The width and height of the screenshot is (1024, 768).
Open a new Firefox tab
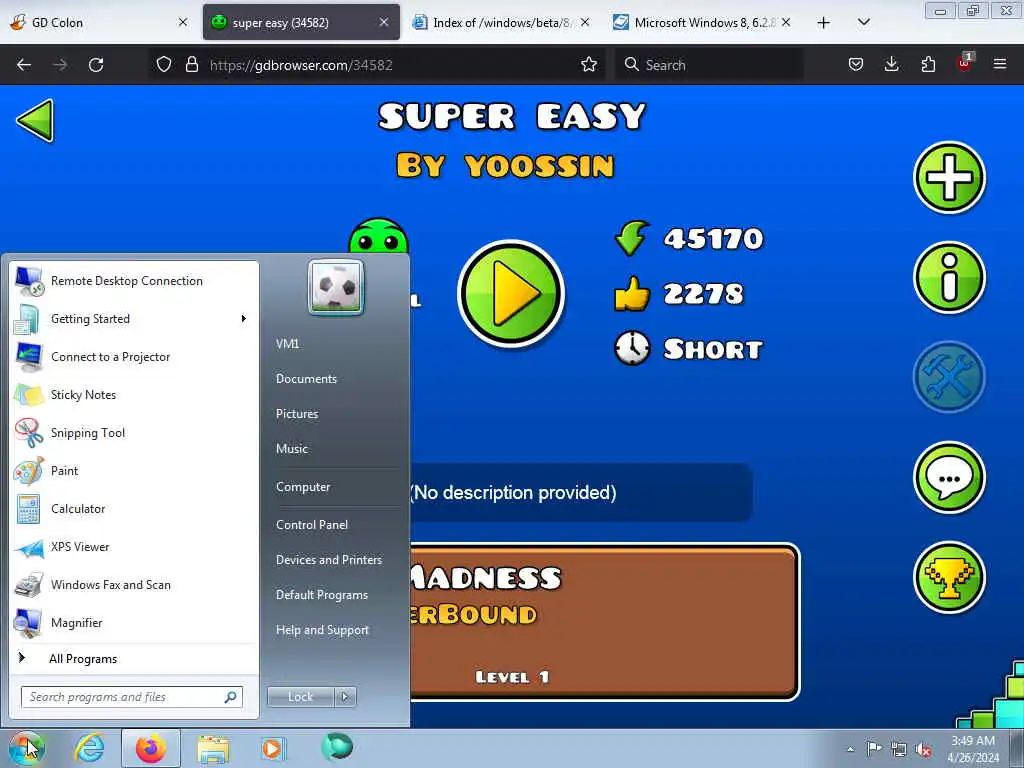tap(824, 23)
